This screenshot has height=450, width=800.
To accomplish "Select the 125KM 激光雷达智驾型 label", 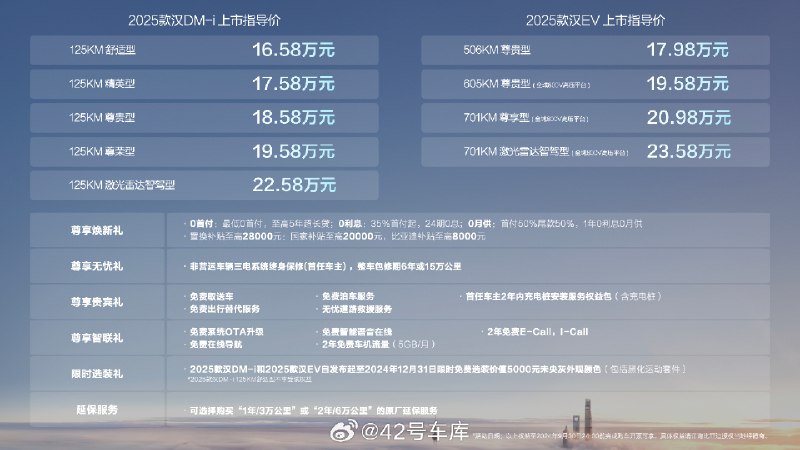I will coord(122,185).
